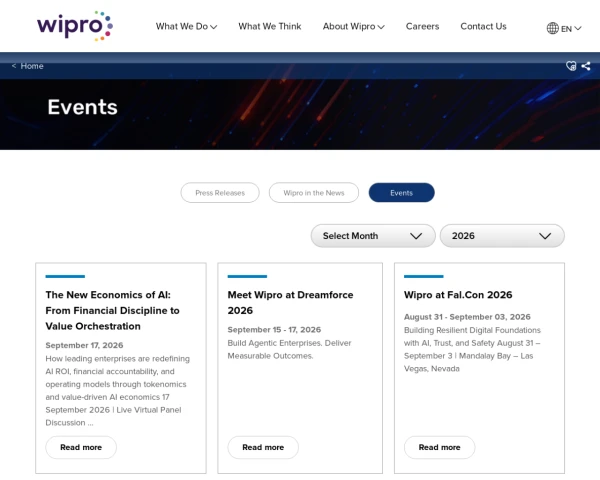Click the Wipro logo
The width and height of the screenshot is (600, 480).
pyautogui.click(x=75, y=26)
